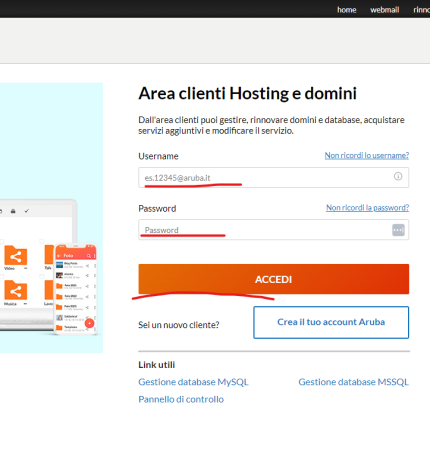
Task: Click the Area clienti Hosting e domini heading
Action: pos(248,93)
